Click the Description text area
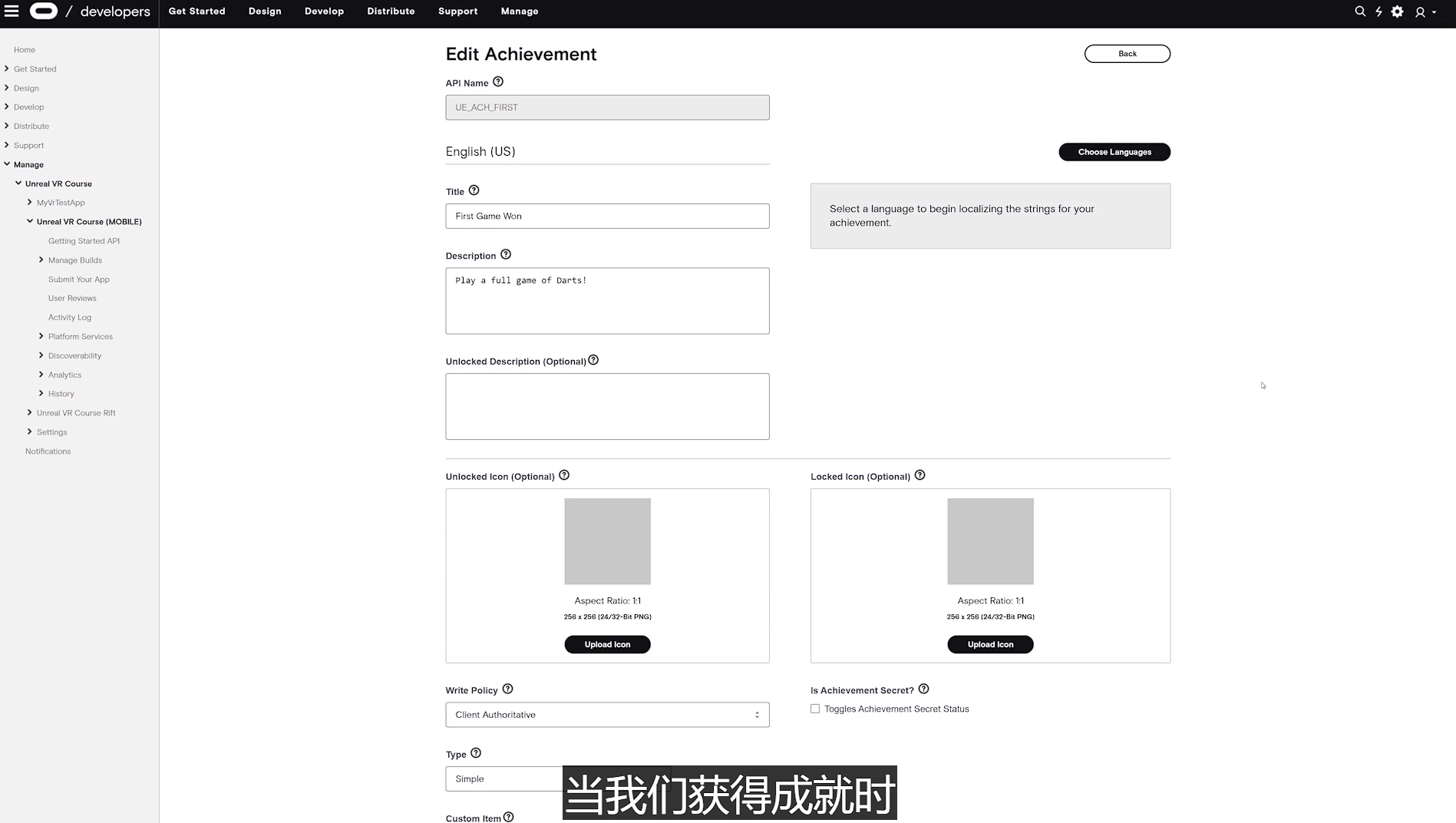1456x823 pixels. click(x=607, y=301)
